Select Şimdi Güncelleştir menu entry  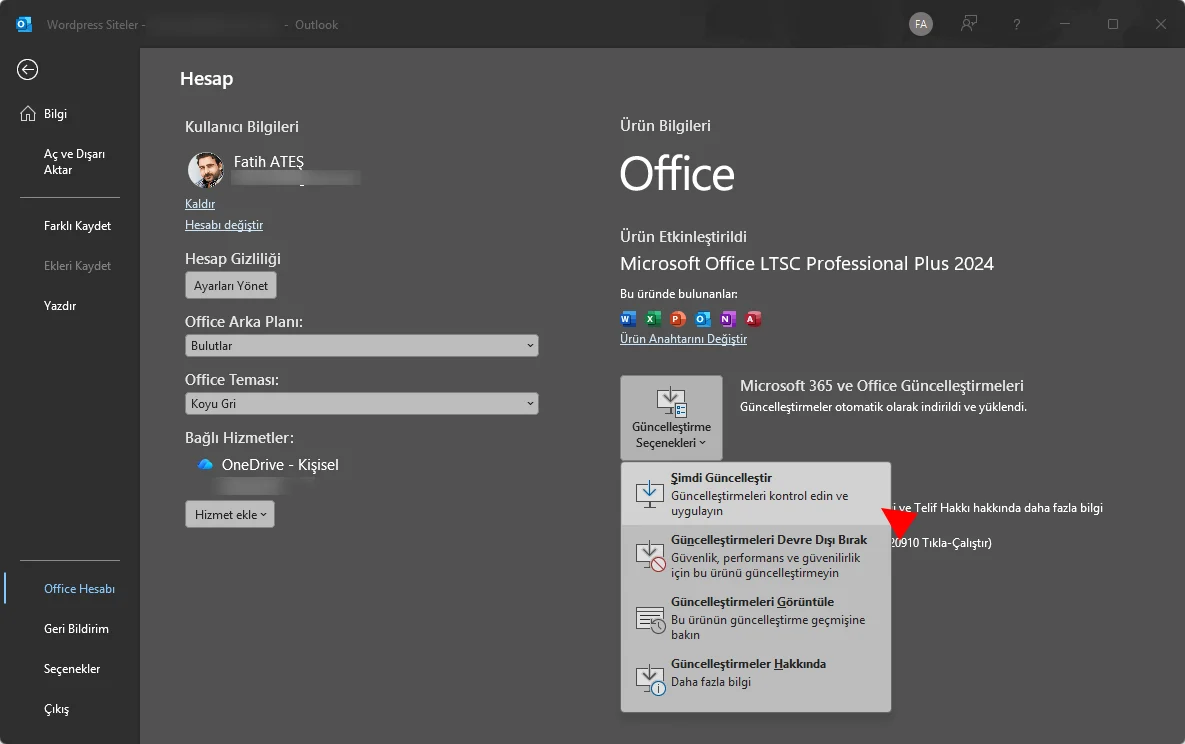(756, 494)
